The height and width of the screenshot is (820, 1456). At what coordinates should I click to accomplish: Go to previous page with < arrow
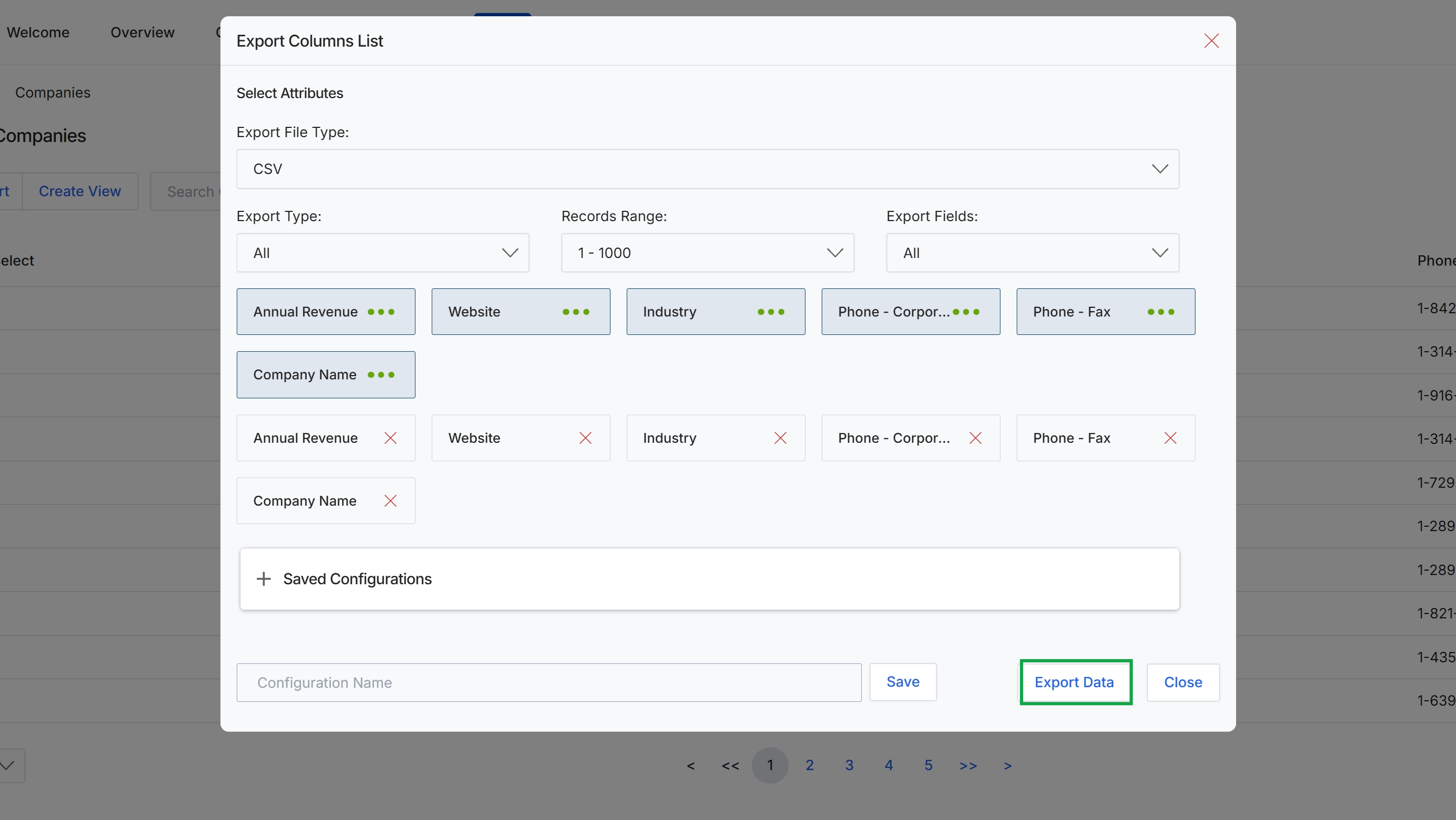(691, 766)
